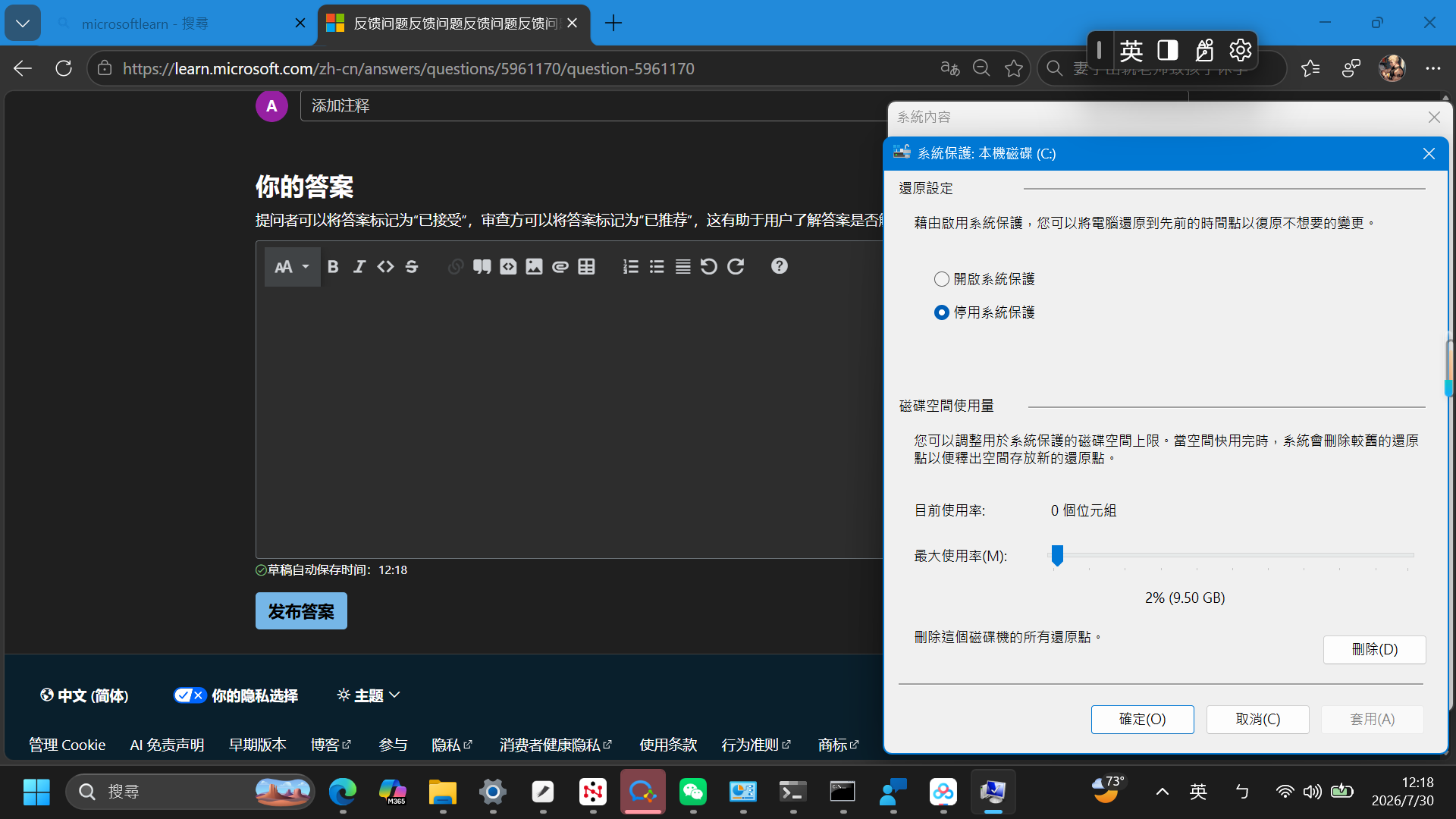Open 消费者健康隐私 footer link
Image resolution: width=1456 pixels, height=819 pixels.
(x=555, y=745)
